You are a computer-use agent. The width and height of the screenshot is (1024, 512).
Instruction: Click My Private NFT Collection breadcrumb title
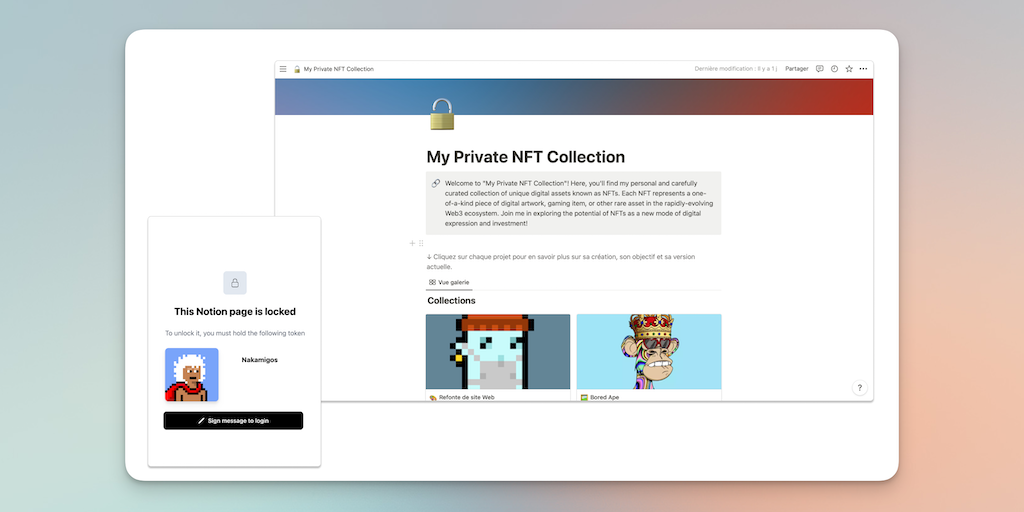(338, 69)
